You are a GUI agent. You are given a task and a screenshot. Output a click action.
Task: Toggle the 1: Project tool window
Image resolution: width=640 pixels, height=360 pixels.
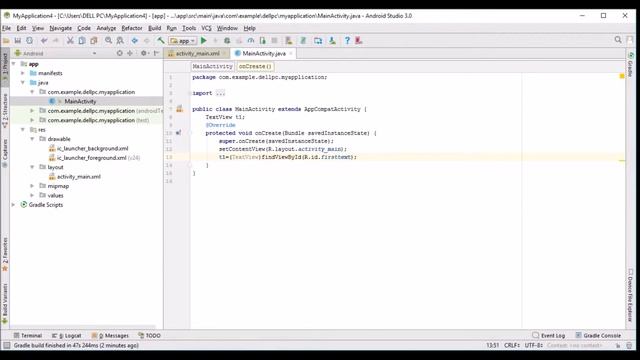(x=5, y=68)
